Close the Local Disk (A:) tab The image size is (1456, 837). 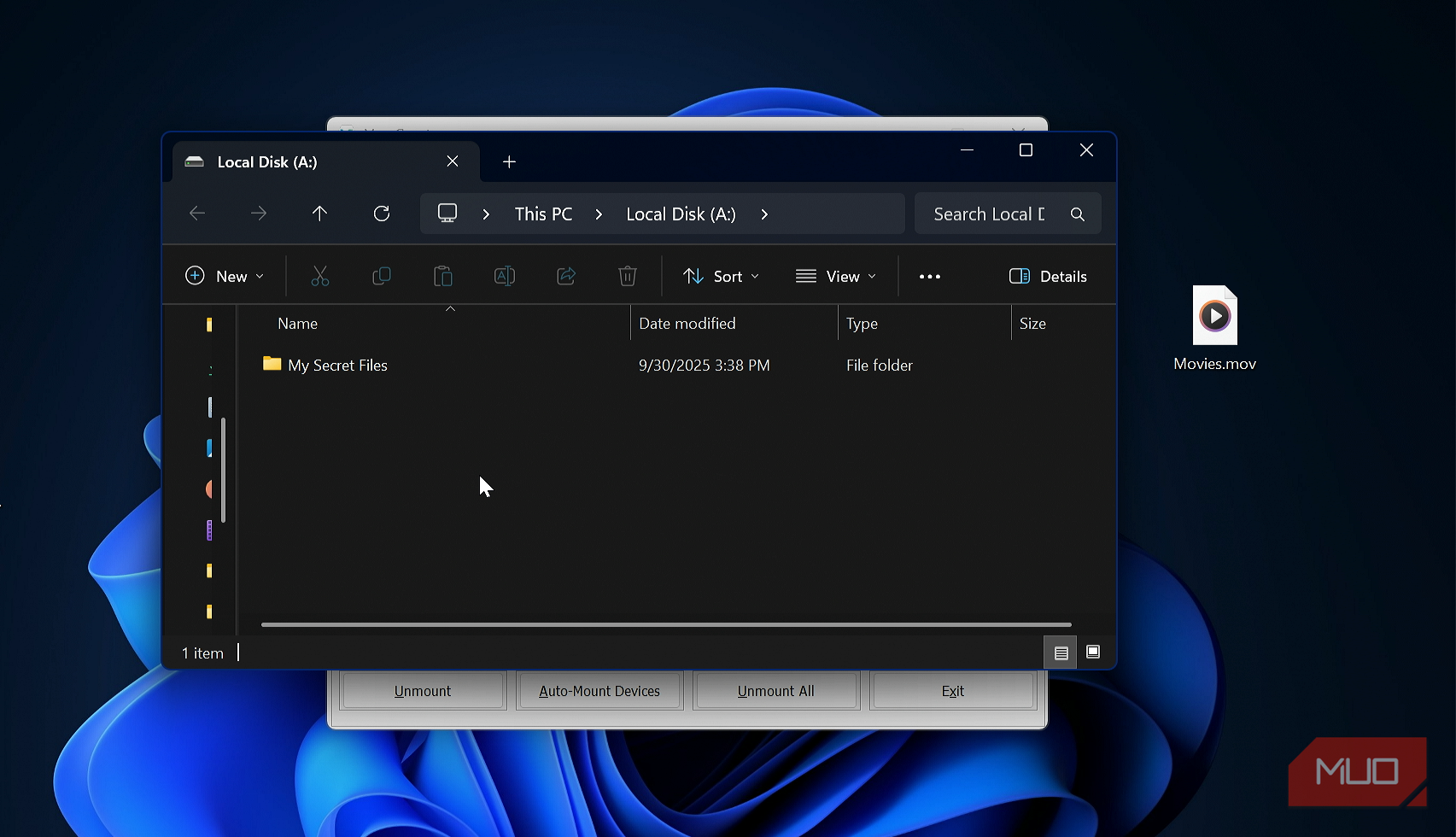click(453, 161)
